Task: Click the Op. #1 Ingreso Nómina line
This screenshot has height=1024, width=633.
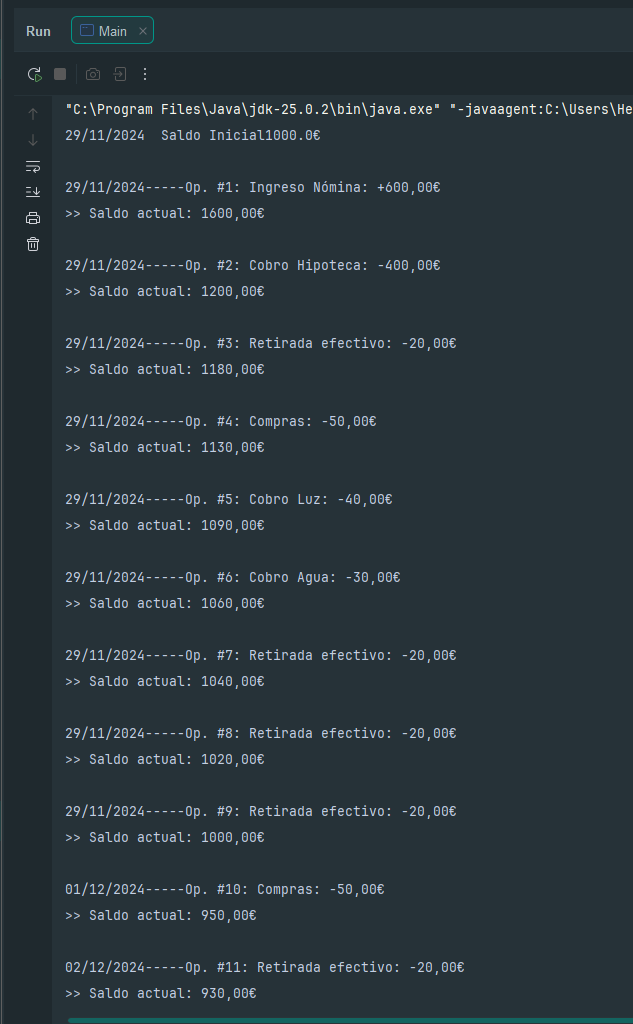Action: coord(253,188)
